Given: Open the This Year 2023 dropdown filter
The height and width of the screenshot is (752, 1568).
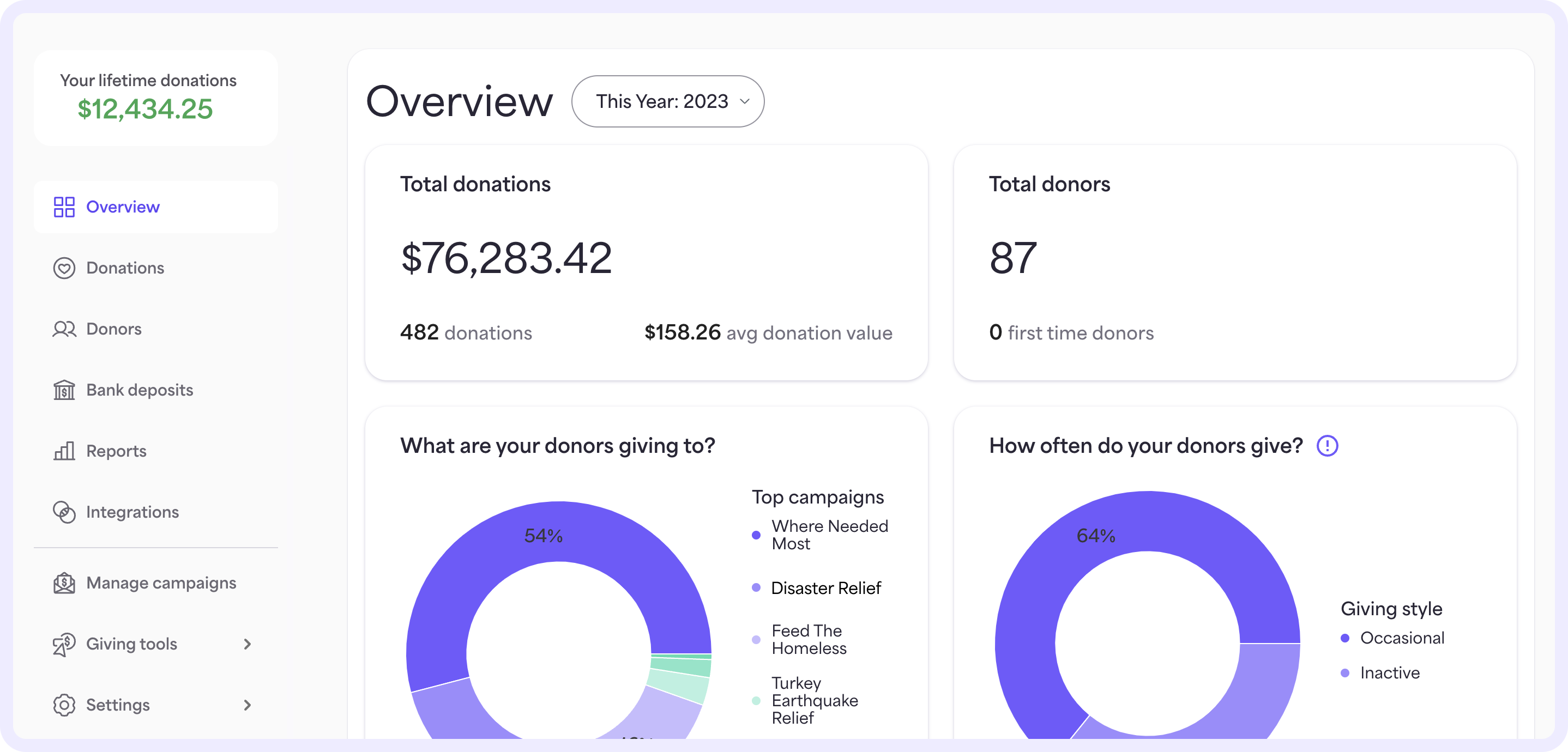Looking at the screenshot, I should coord(669,101).
